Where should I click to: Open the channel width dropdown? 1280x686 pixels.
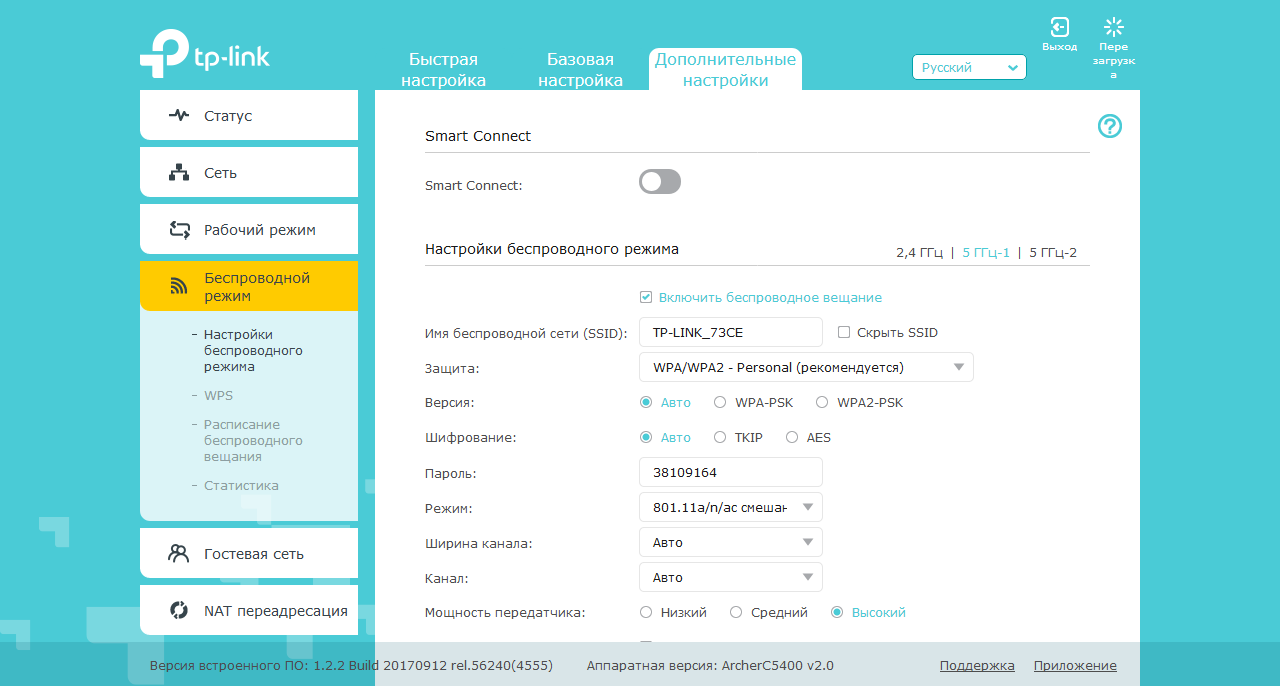[731, 543]
